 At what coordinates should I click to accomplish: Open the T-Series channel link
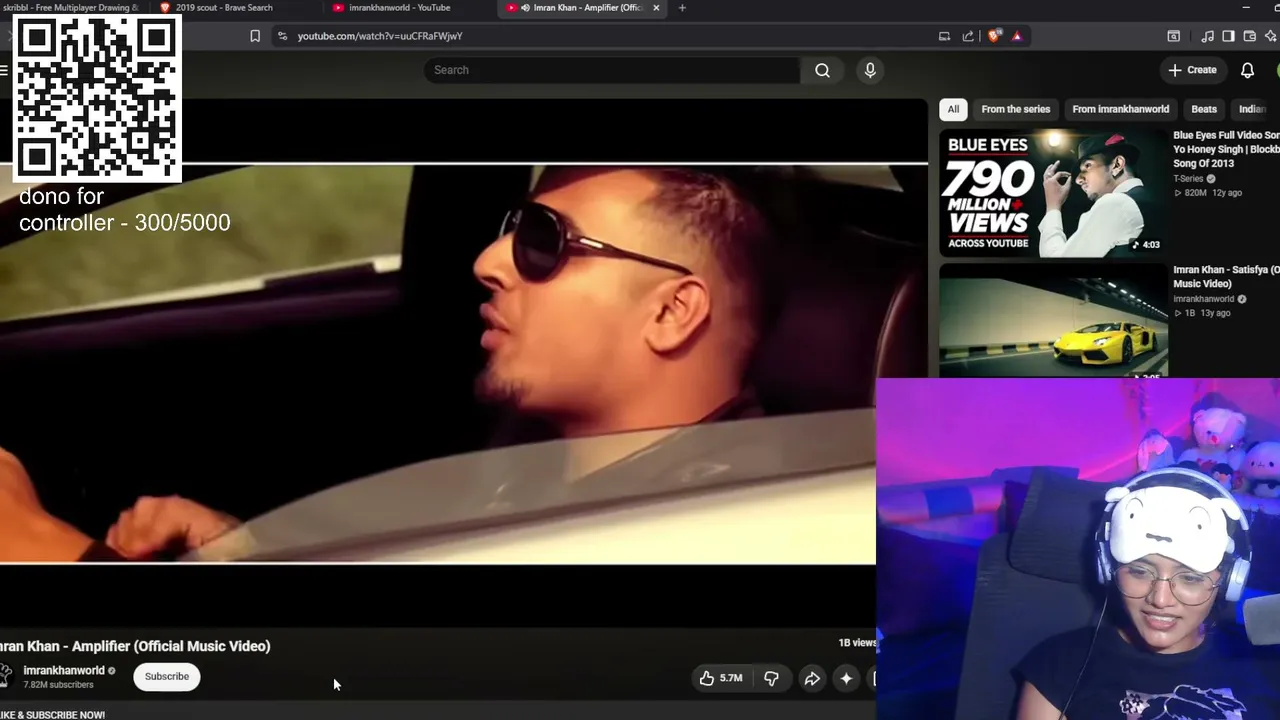point(1189,179)
